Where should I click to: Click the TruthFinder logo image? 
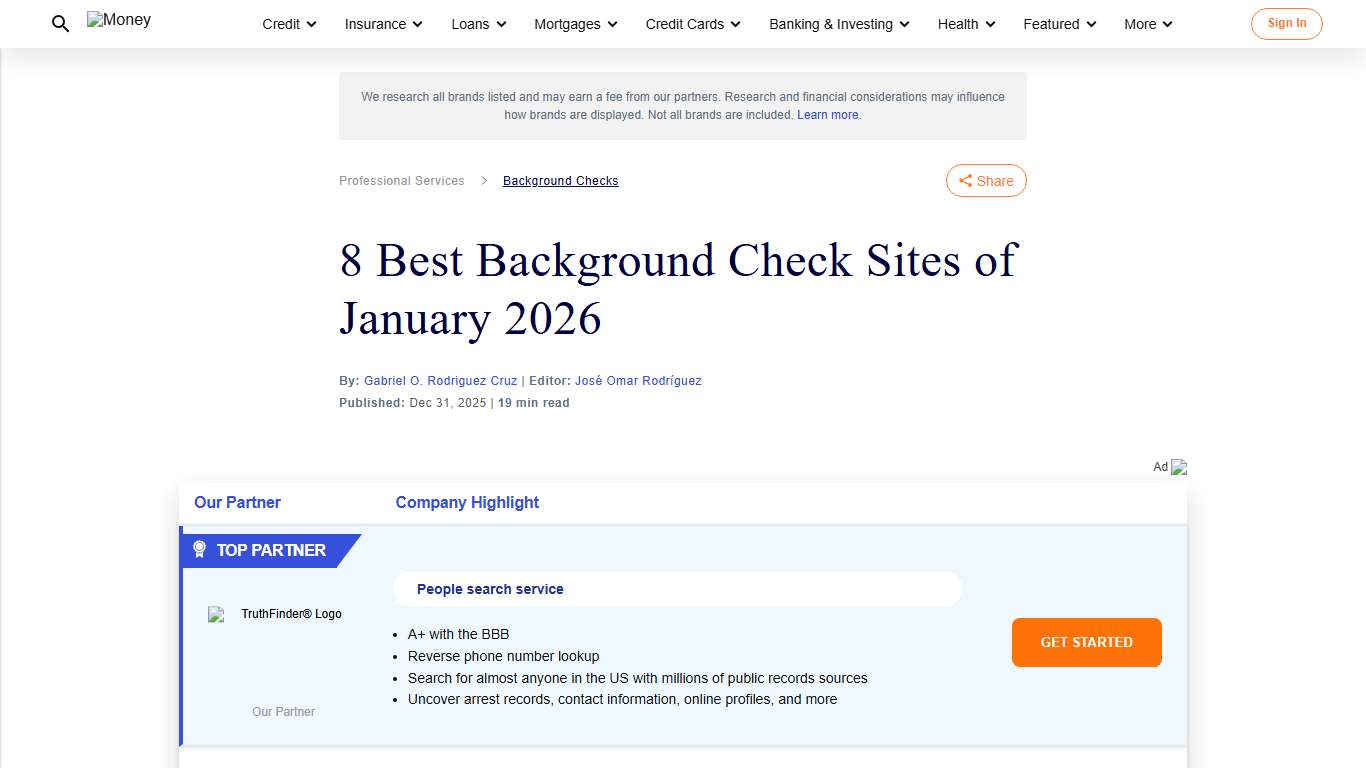pos(216,614)
